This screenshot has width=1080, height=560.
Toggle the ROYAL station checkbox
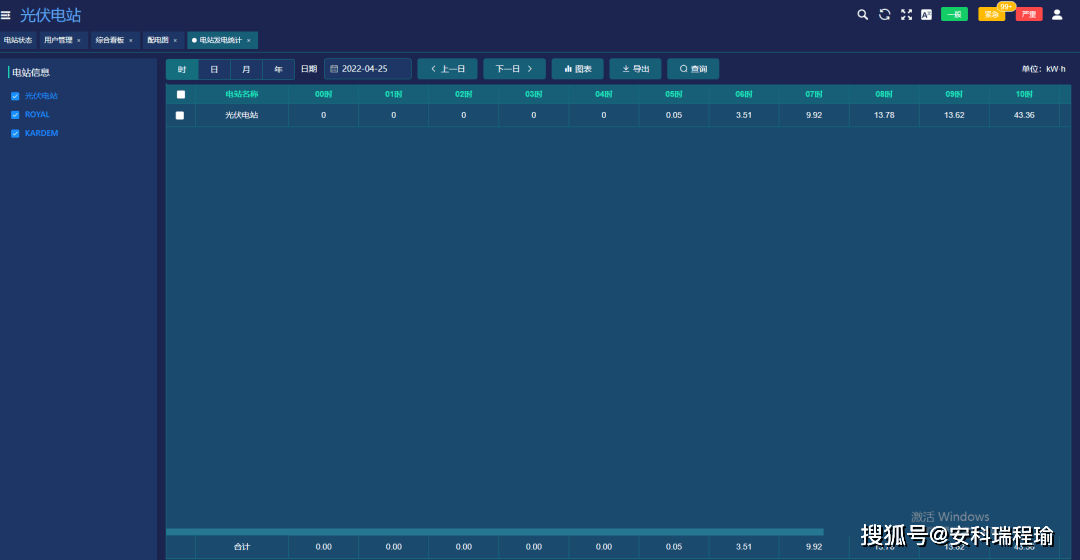(x=15, y=114)
